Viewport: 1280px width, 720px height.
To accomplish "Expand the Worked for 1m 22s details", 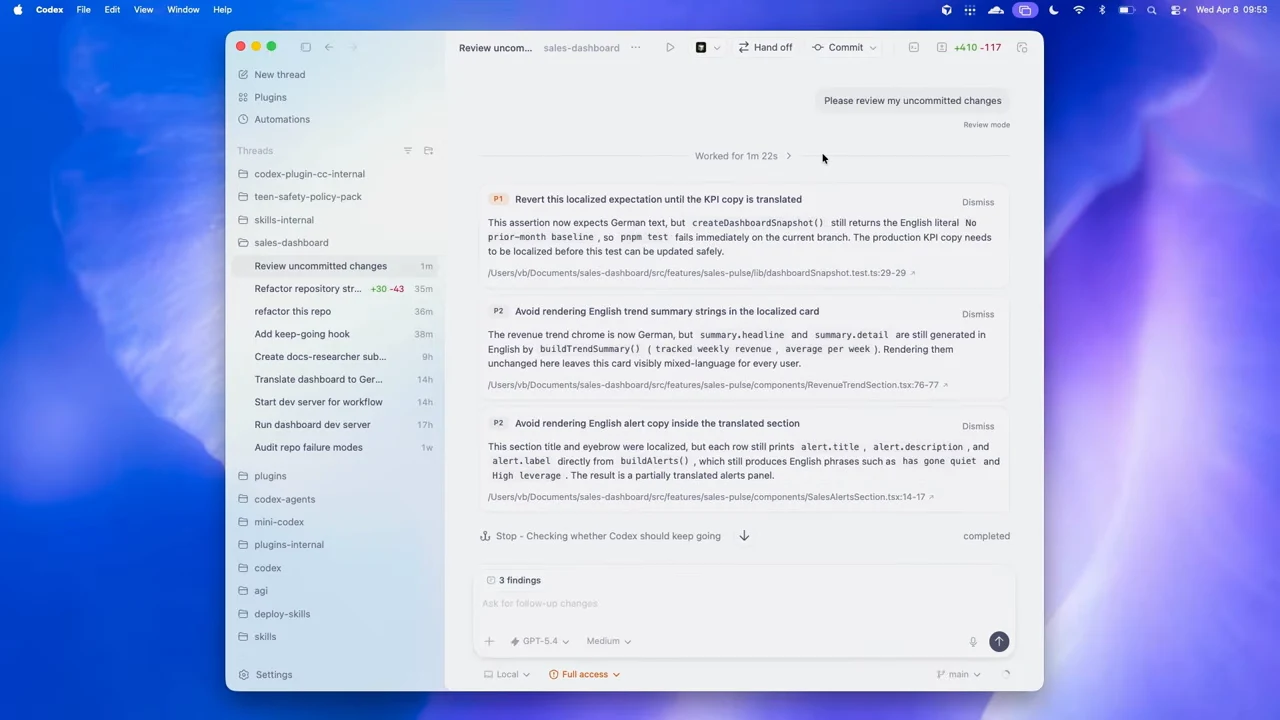I will pos(743,156).
